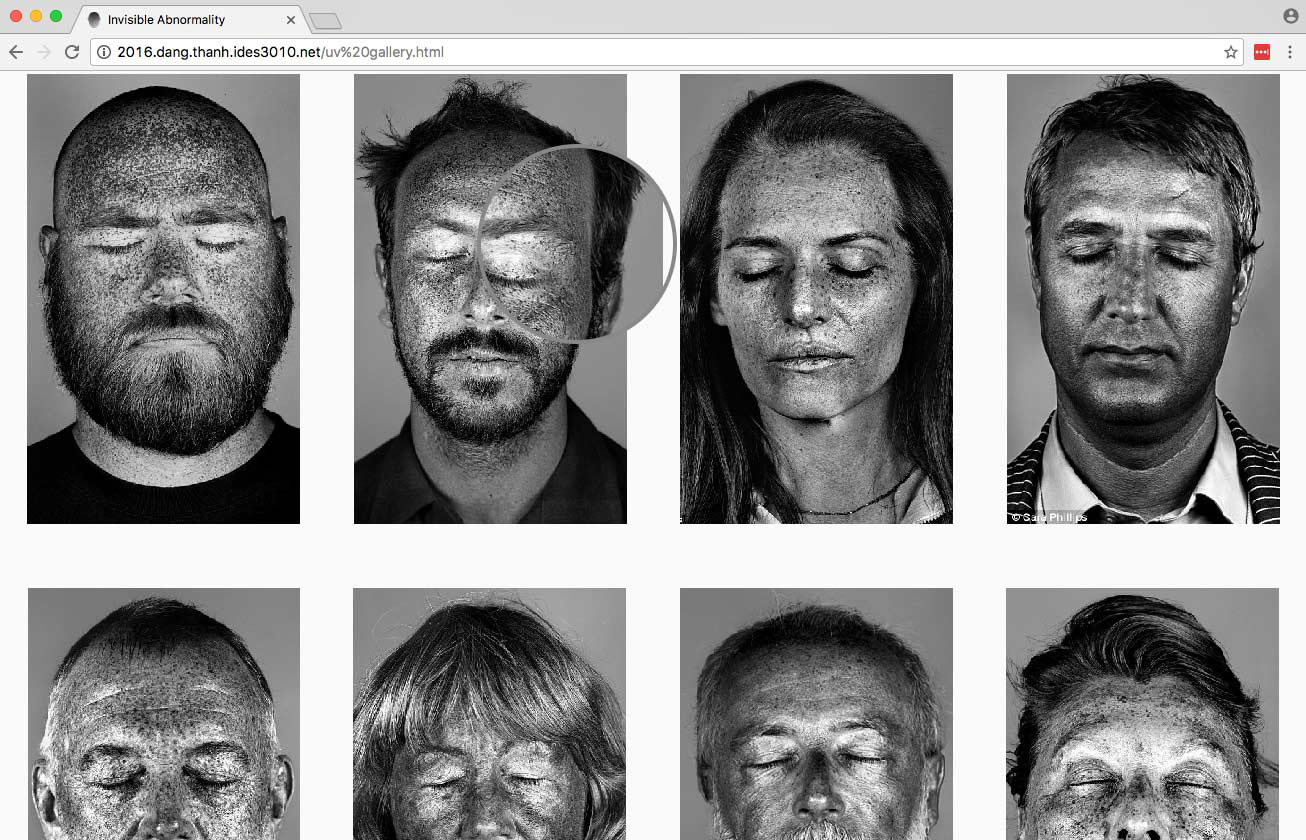
Task: Open the bald bearded man portrait
Action: [x=163, y=299]
